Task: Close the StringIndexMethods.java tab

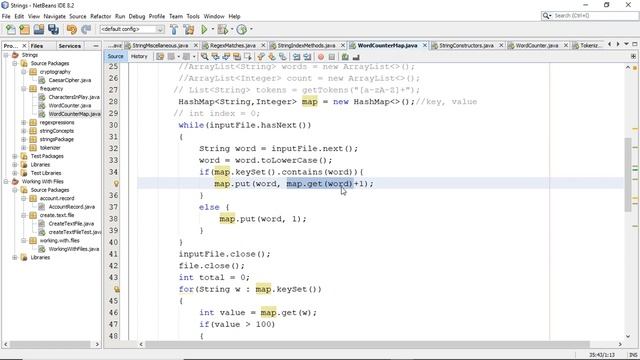Action: pos(343,45)
